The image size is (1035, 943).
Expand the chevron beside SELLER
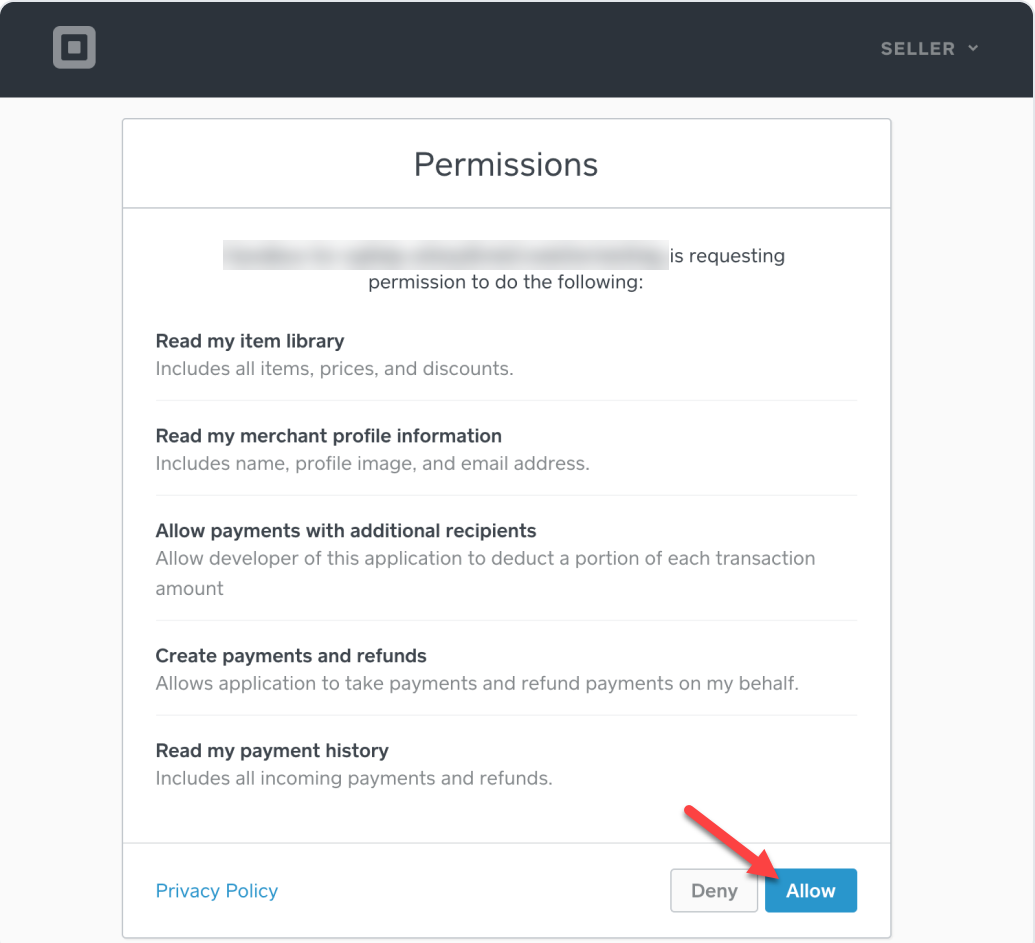tap(974, 49)
